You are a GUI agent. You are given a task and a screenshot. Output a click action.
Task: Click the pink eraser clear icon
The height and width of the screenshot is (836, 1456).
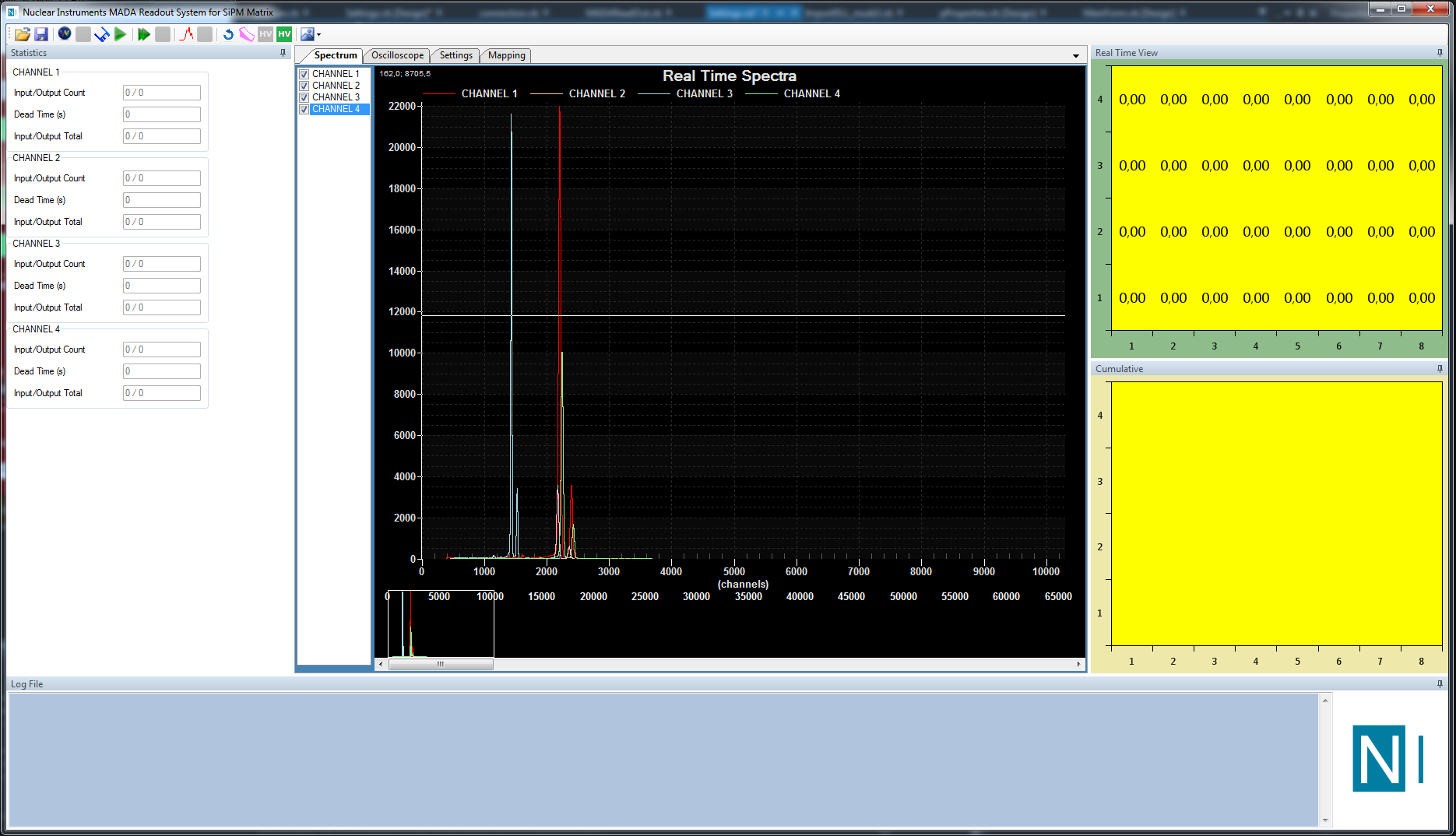247,34
